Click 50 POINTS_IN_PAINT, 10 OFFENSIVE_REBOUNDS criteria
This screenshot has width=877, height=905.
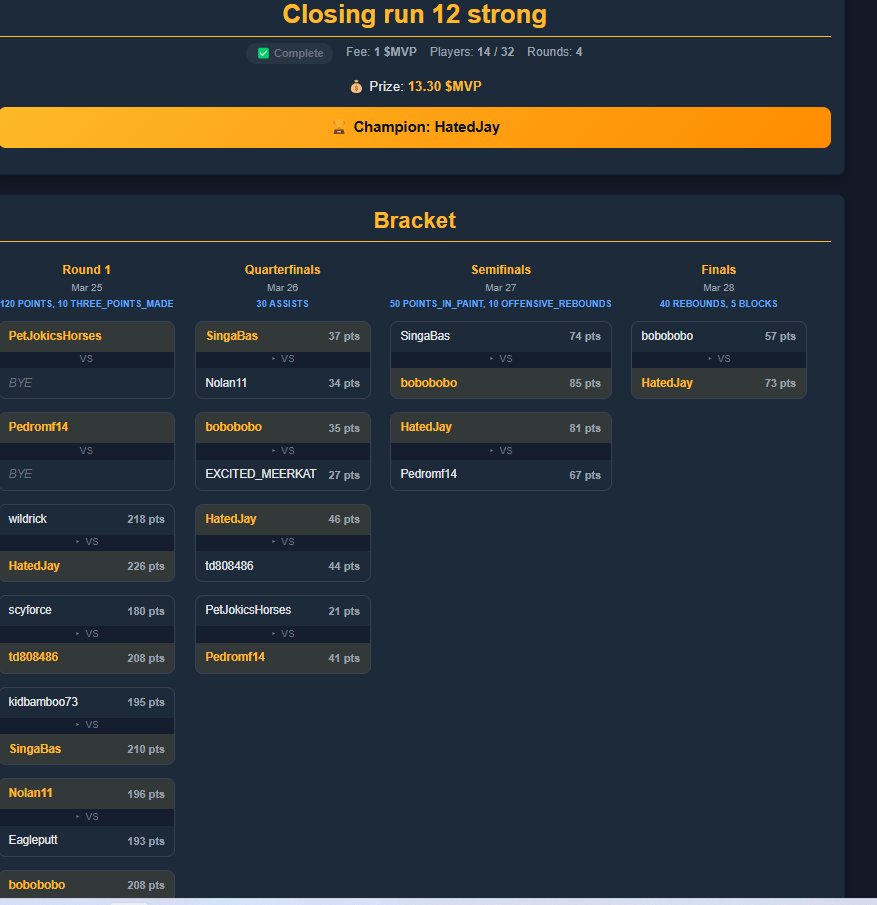(x=501, y=304)
